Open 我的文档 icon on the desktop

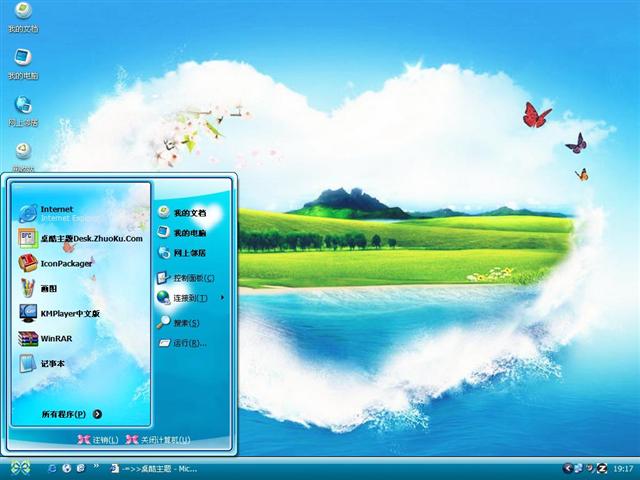pos(23,17)
